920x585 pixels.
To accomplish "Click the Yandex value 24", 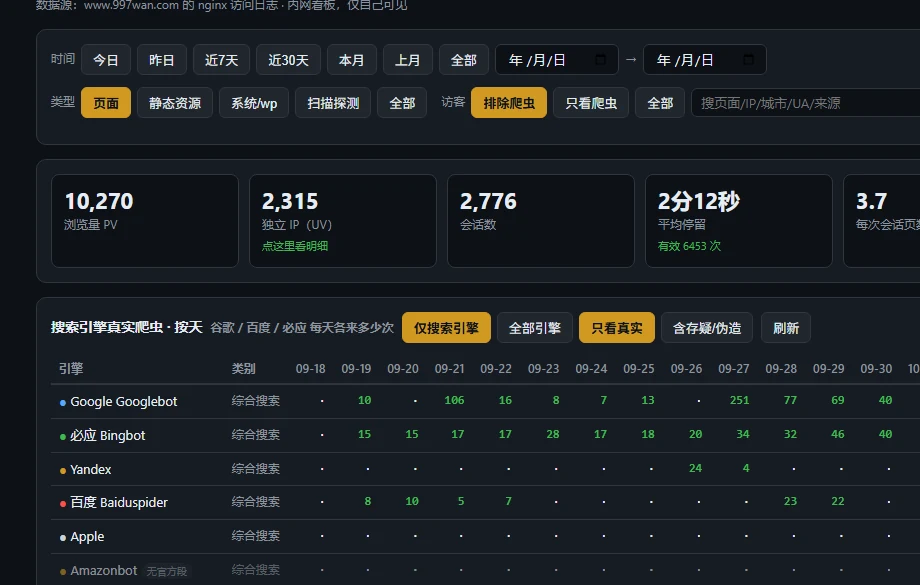I will pyautogui.click(x=695, y=468).
